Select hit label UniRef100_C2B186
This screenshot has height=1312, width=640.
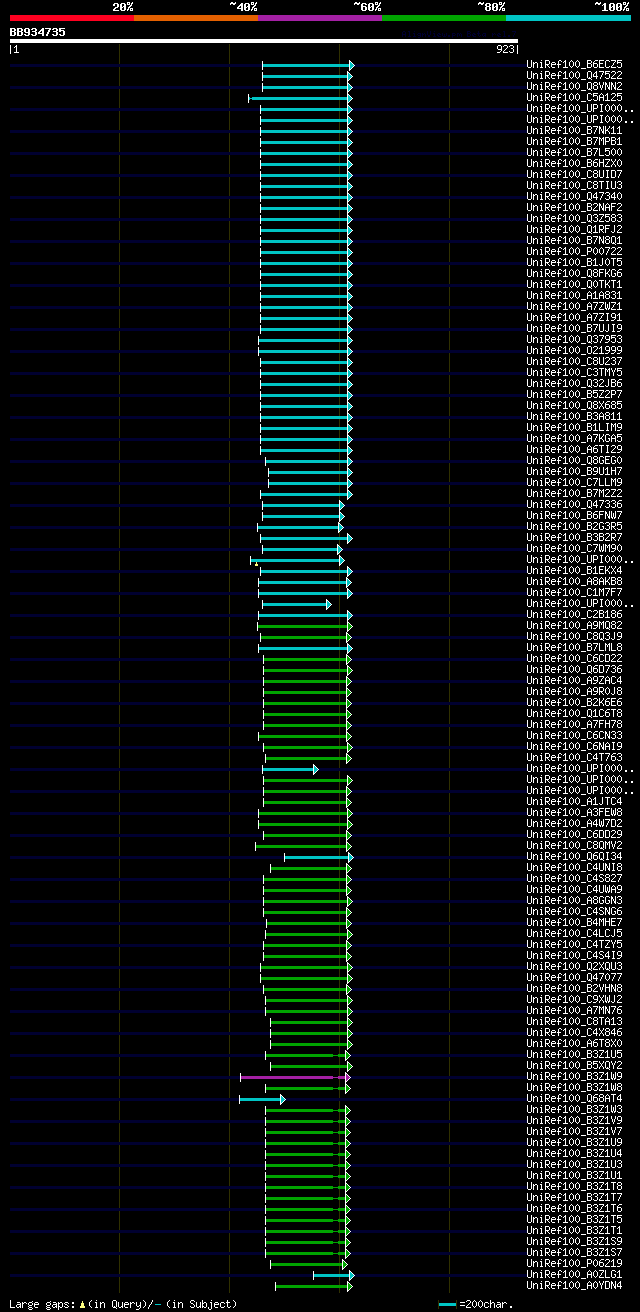576,614
